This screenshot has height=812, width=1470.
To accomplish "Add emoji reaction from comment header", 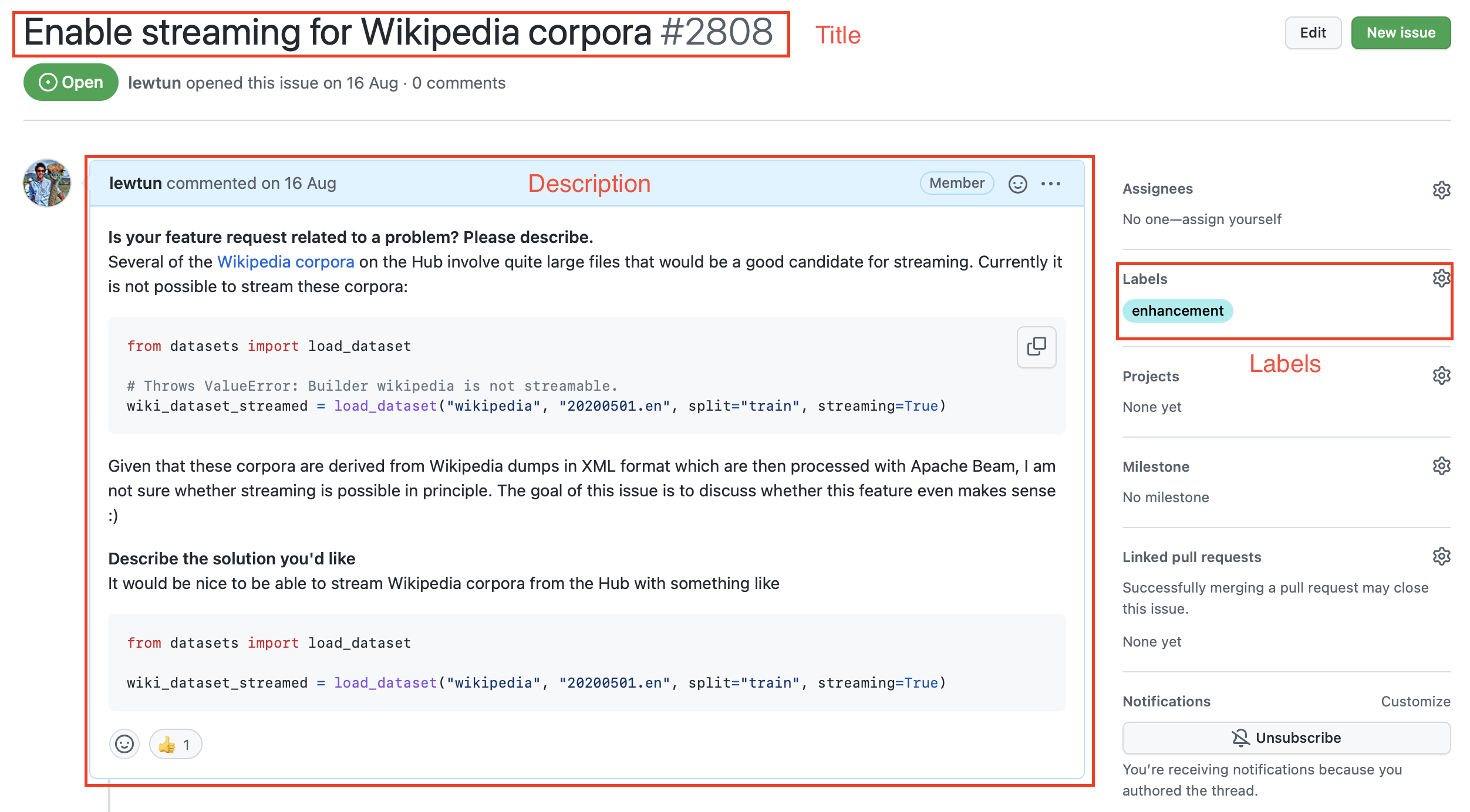I will 1017,184.
